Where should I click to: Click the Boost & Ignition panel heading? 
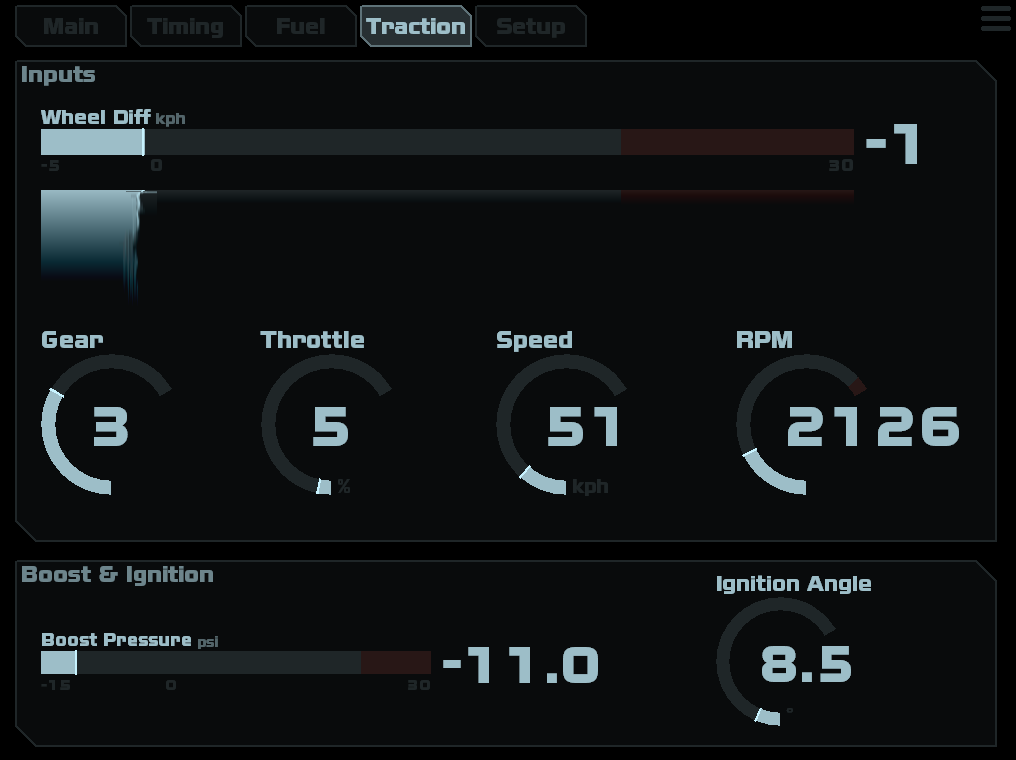pos(117,575)
